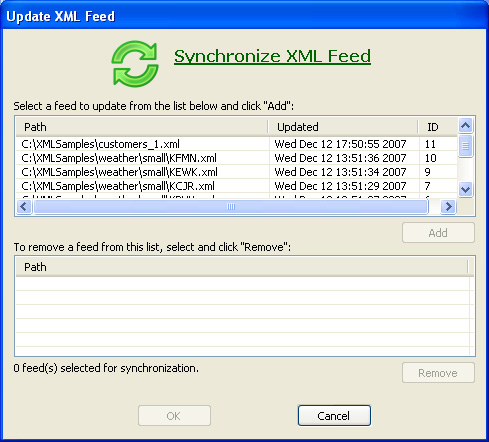Click the horizontal scrollbar thumb
Image resolution: width=489 pixels, height=442 pixels.
coord(231,207)
